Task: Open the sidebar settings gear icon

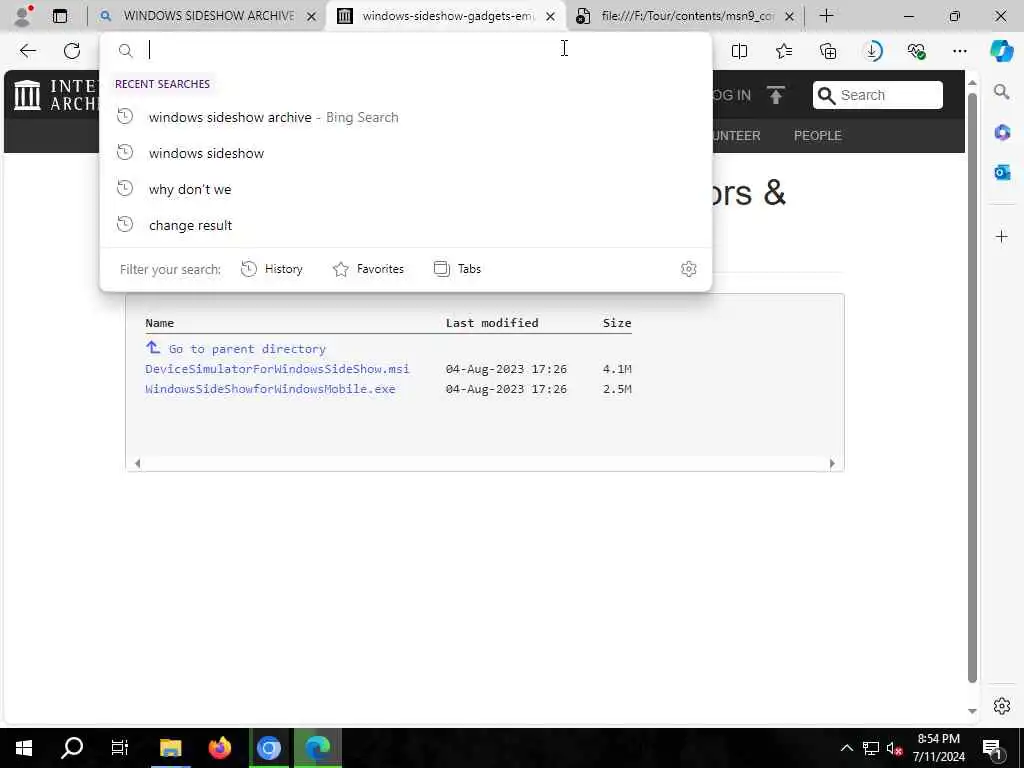Action: (1002, 706)
